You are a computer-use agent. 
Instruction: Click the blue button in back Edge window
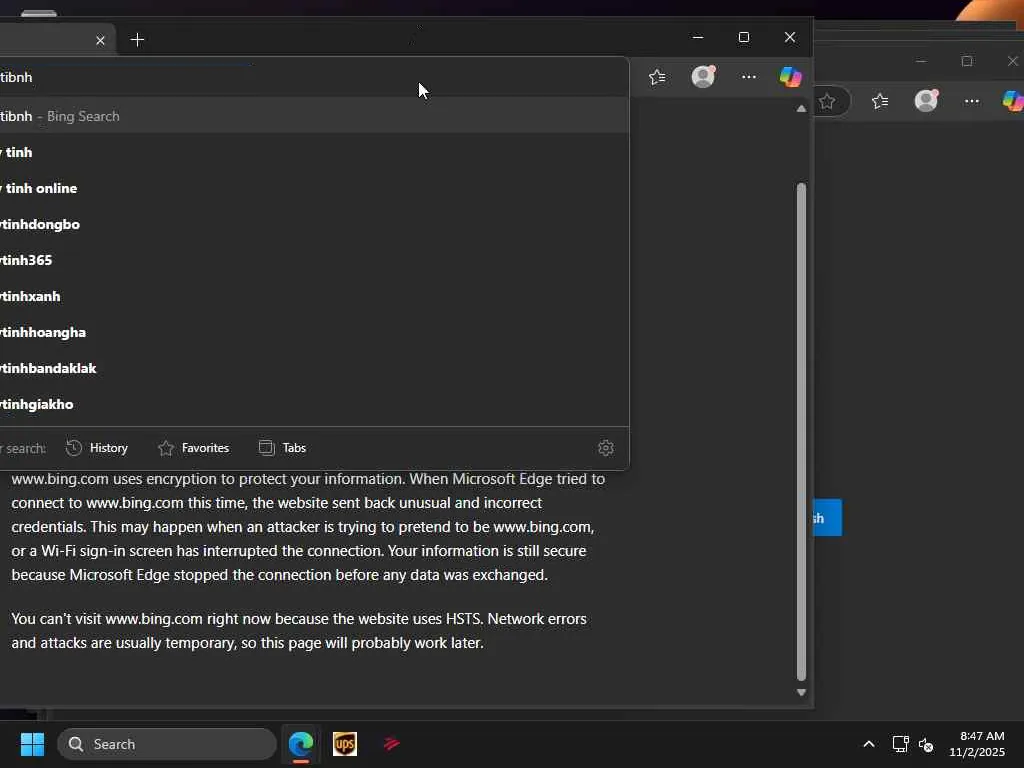(x=827, y=518)
